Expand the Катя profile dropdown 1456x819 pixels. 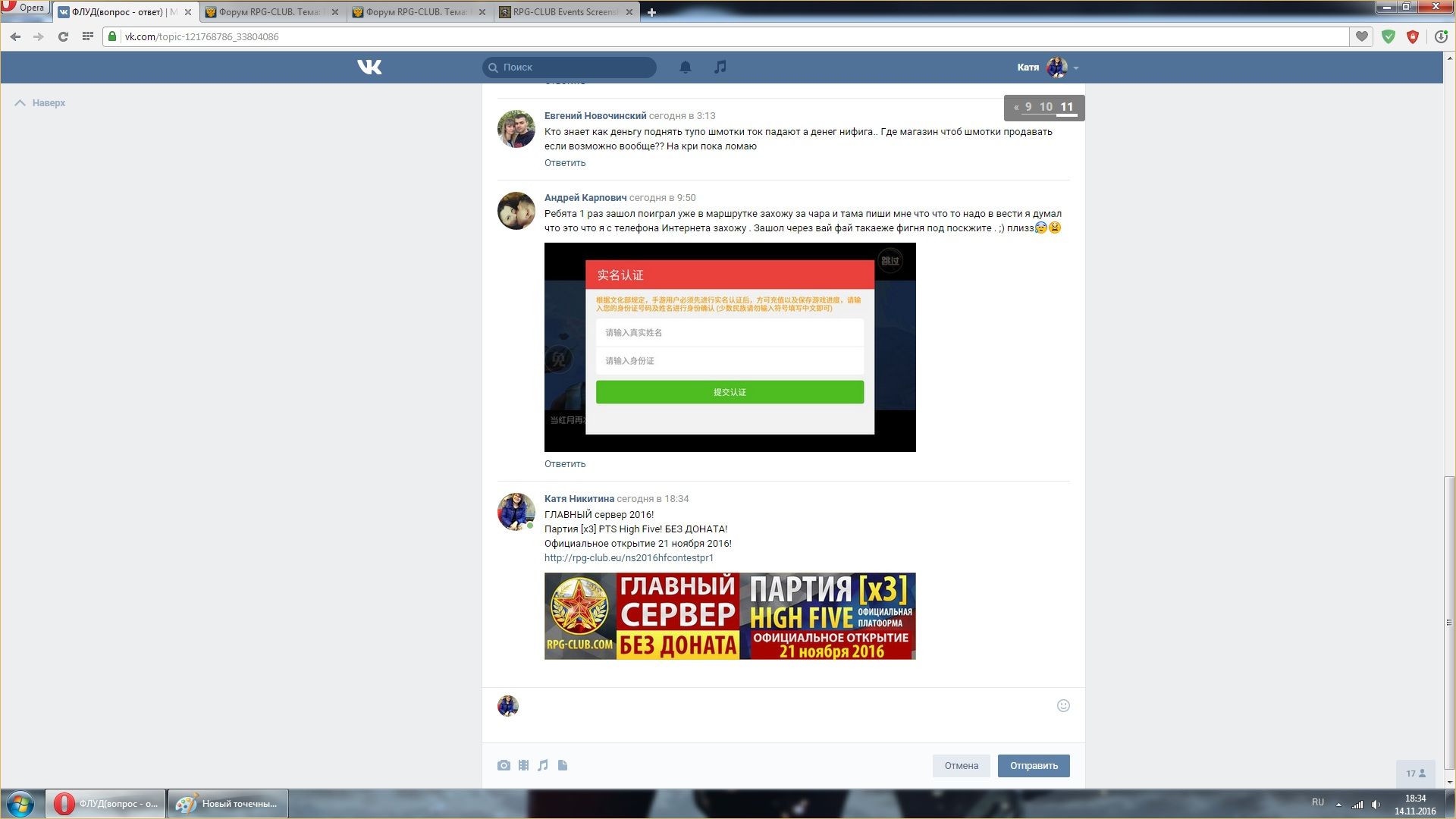pos(1048,67)
